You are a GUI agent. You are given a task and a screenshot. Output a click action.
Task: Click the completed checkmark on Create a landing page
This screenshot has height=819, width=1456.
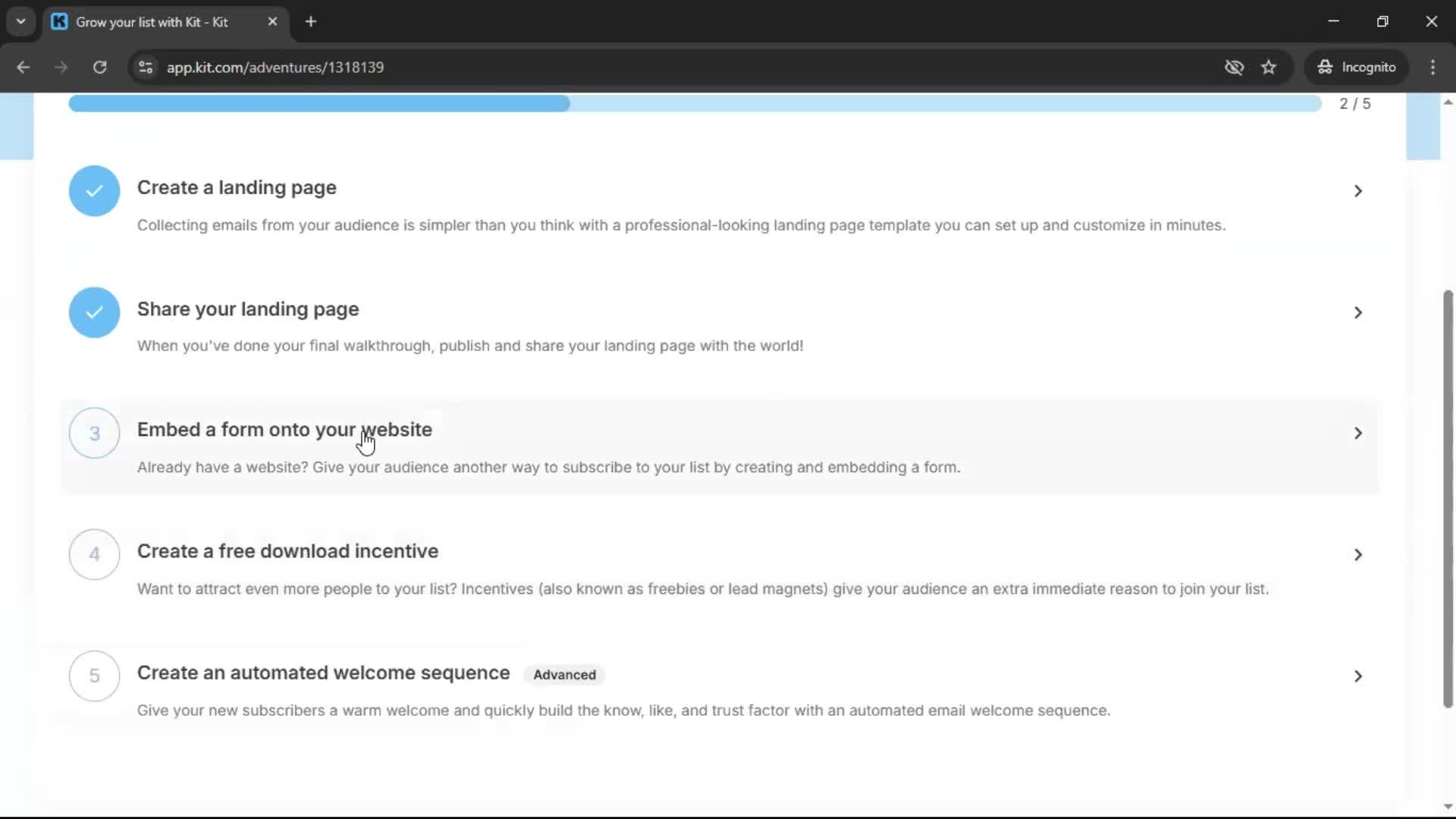[x=93, y=190]
